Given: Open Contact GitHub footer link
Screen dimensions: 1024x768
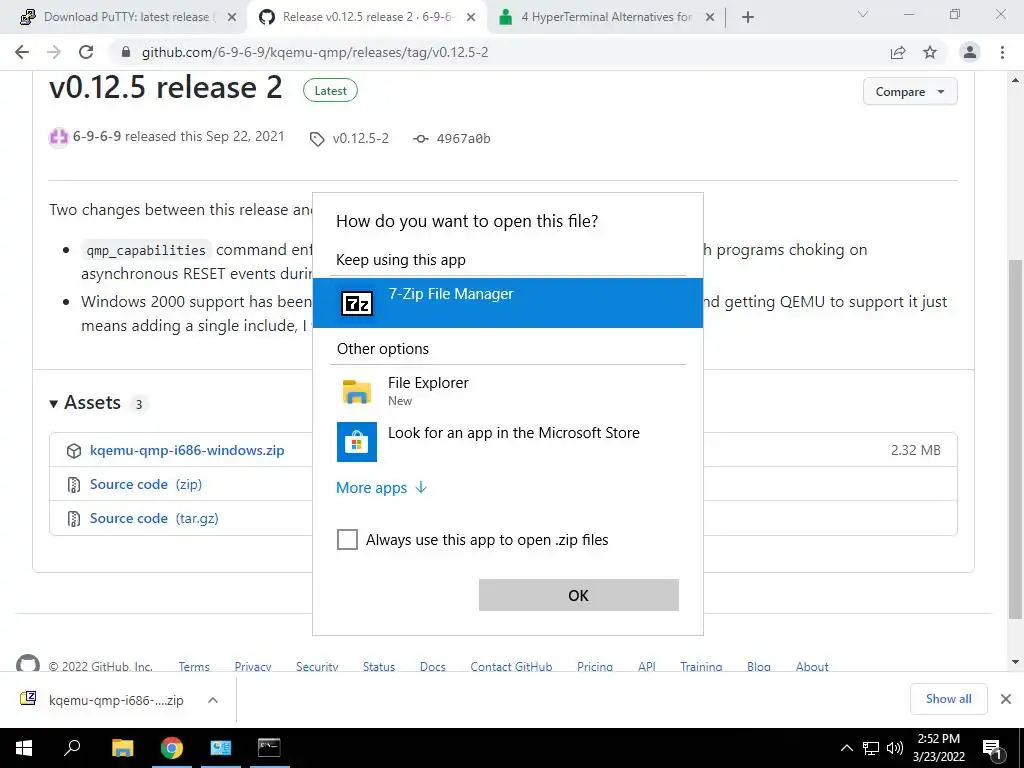Looking at the screenshot, I should [x=511, y=666].
